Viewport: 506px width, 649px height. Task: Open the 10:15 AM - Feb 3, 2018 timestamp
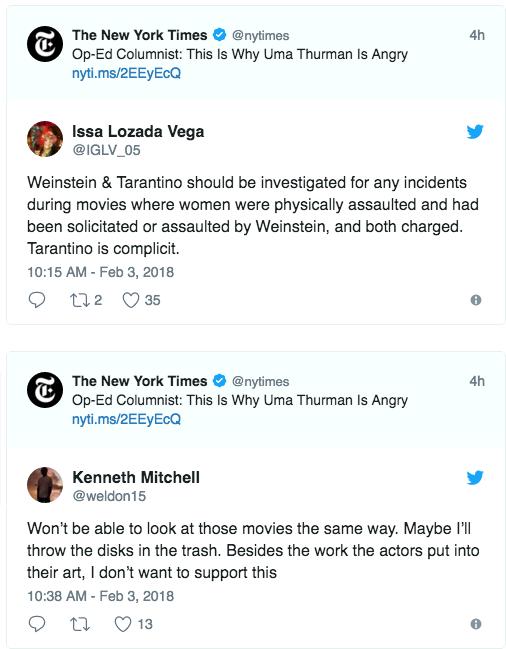101,272
